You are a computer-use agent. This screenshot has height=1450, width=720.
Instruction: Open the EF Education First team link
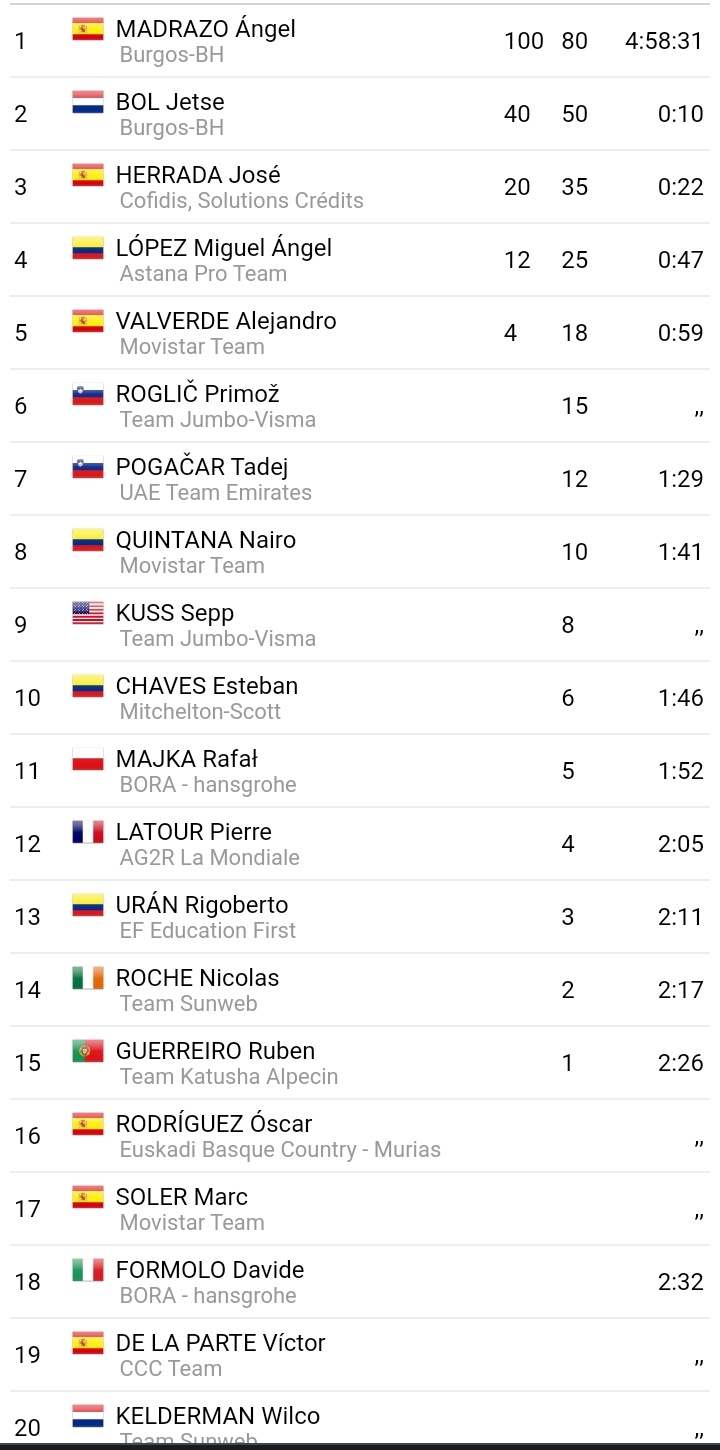208,931
